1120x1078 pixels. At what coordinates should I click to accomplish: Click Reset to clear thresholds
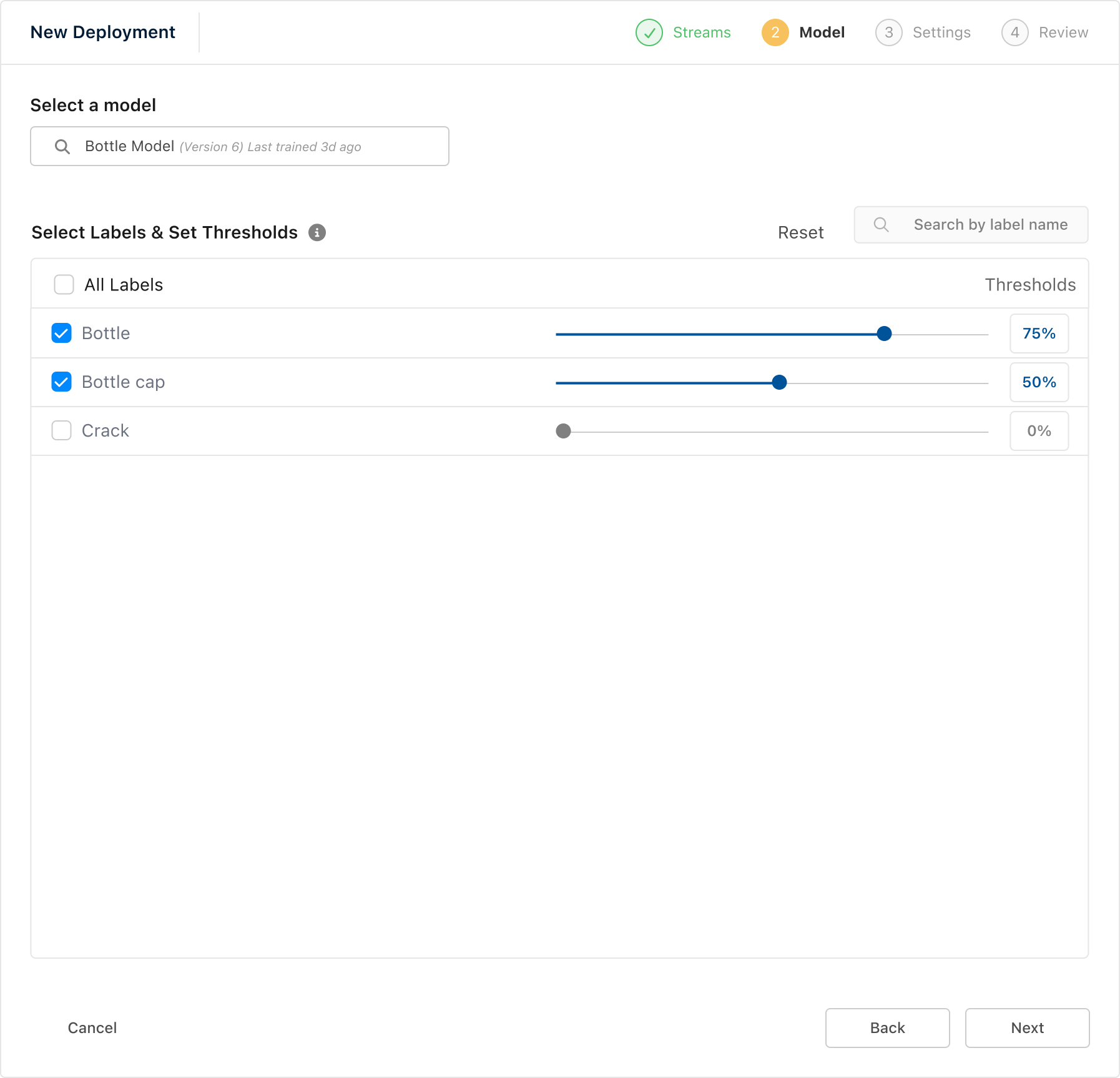800,233
